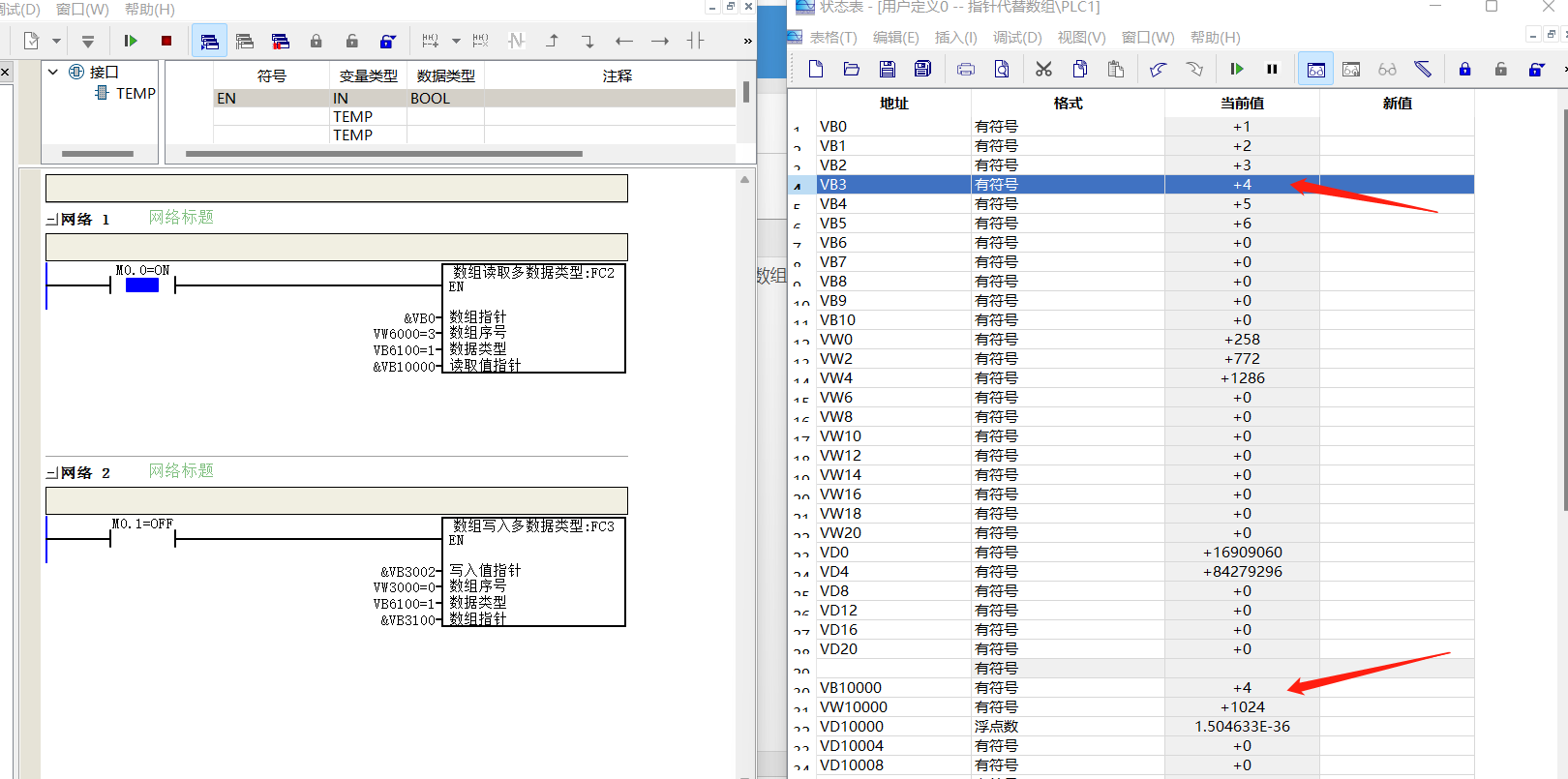Collapse network 2 using its minus box
The width and height of the screenshot is (1568, 779).
(x=52, y=473)
